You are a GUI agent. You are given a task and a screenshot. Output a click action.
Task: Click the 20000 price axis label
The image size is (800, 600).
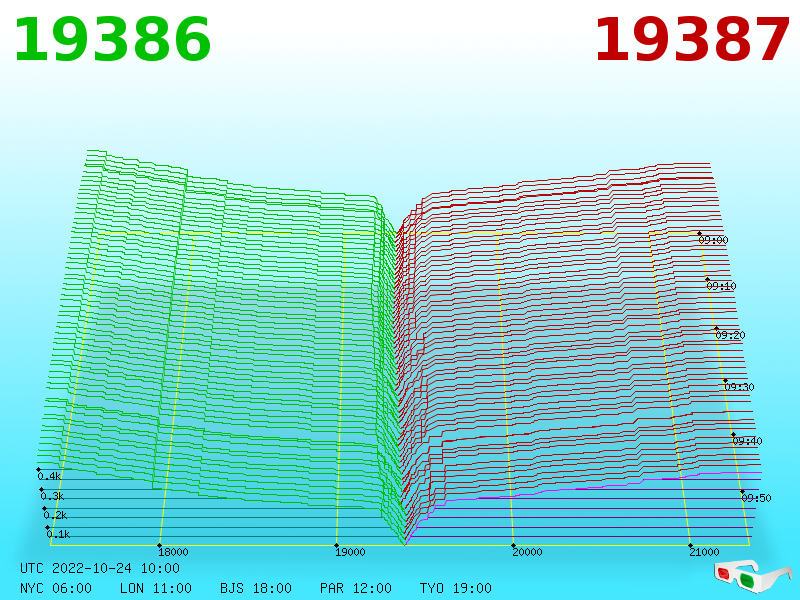[527, 552]
